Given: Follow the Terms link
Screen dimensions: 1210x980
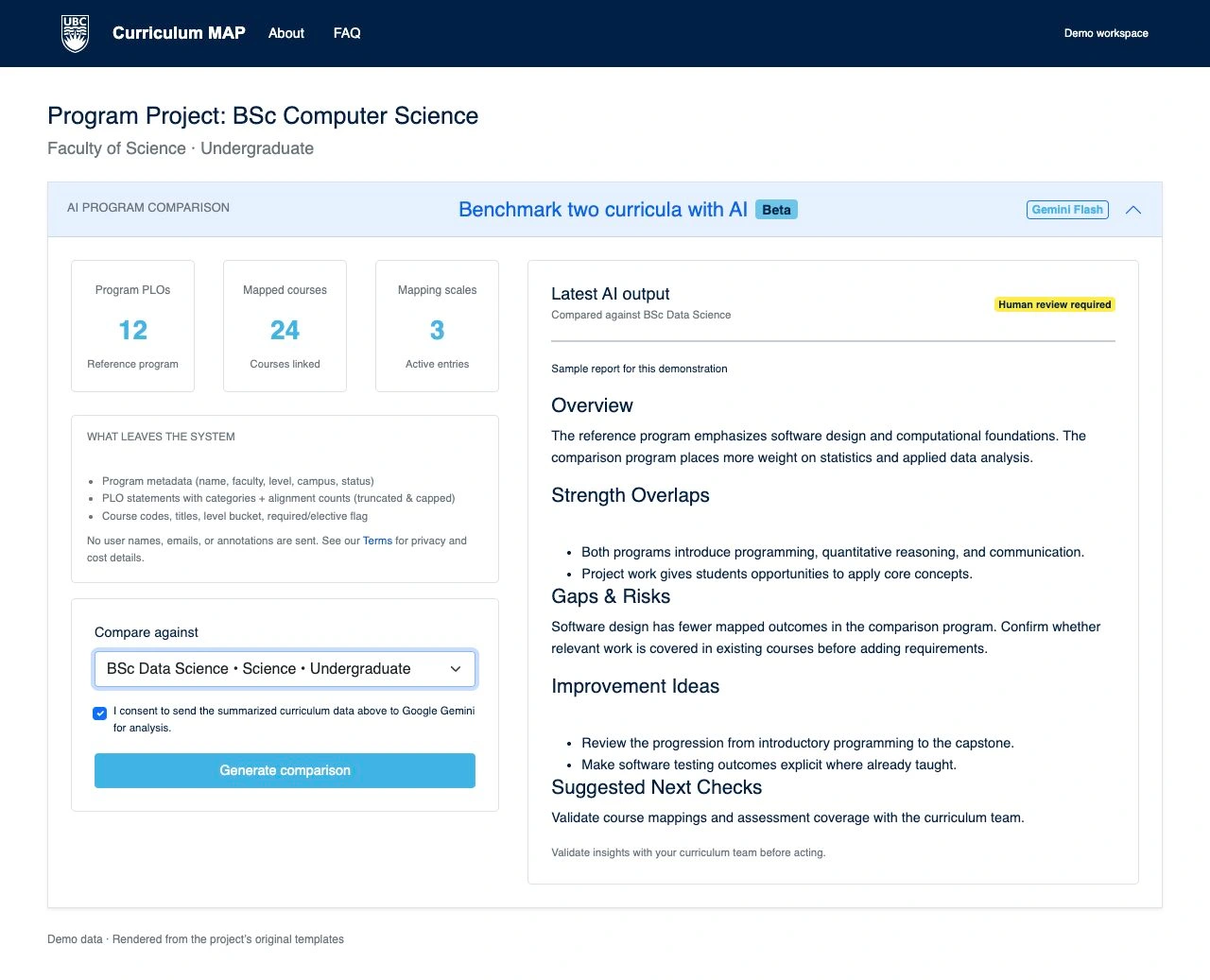Looking at the screenshot, I should pos(377,541).
